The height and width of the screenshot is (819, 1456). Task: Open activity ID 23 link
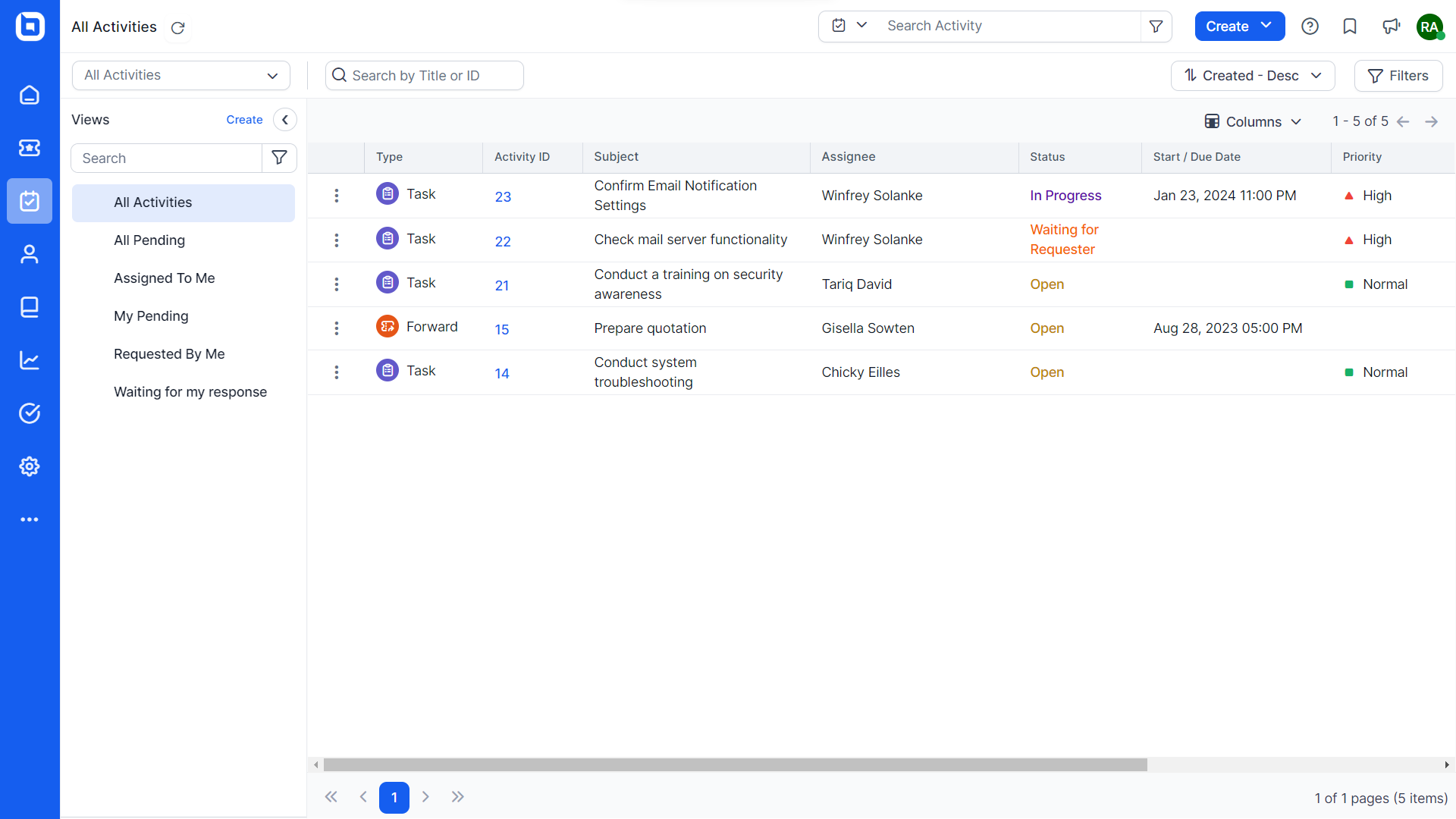click(503, 196)
